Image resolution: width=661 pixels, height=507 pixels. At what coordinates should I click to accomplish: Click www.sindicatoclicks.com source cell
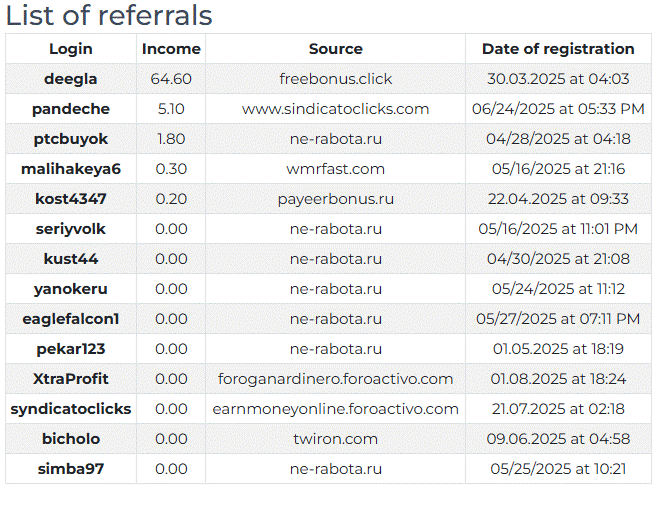point(336,109)
